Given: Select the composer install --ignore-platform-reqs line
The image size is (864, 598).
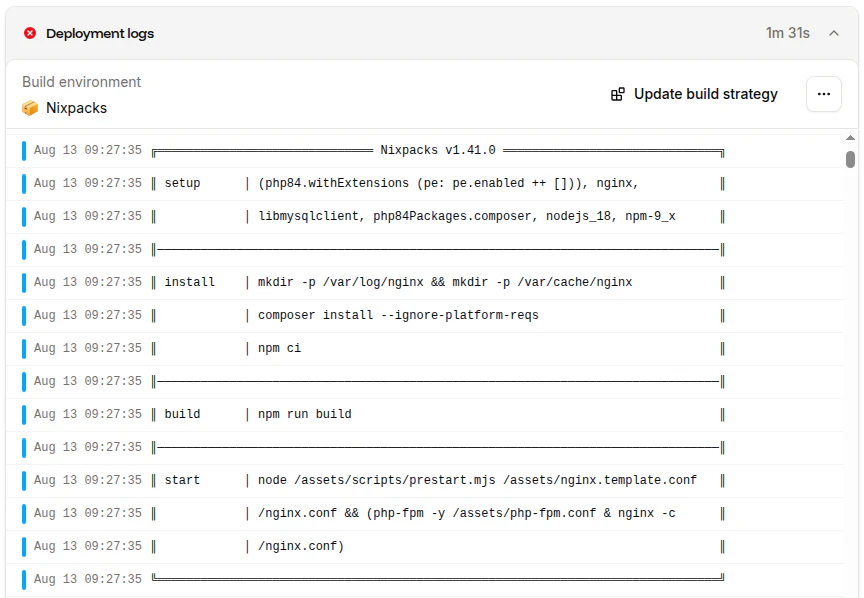Looking at the screenshot, I should 425,315.
